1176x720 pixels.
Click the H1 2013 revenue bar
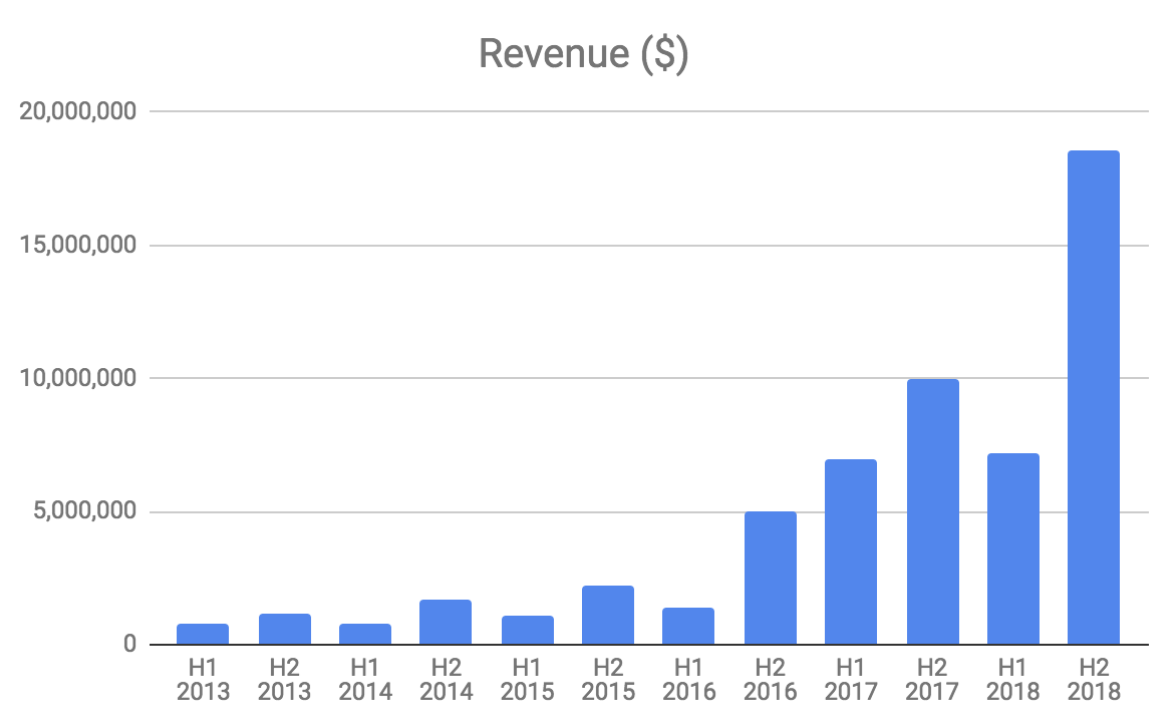203,634
